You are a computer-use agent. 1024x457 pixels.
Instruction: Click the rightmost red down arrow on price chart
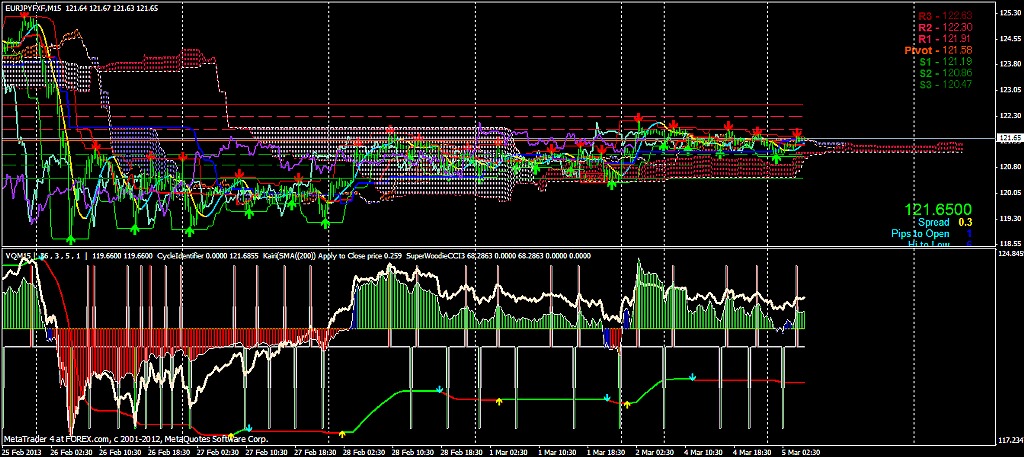797,132
